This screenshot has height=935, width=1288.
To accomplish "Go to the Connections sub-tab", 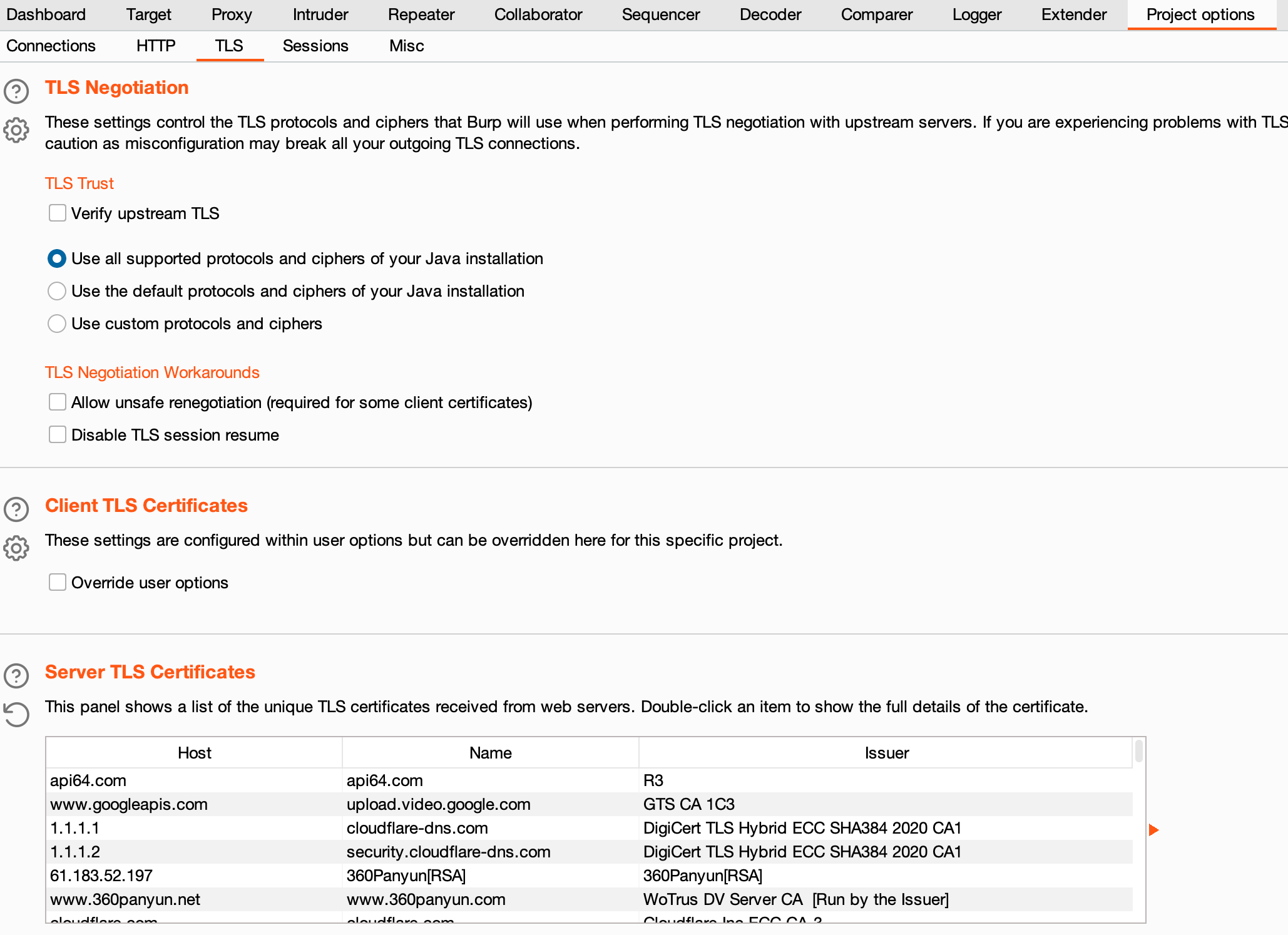I will point(51,46).
